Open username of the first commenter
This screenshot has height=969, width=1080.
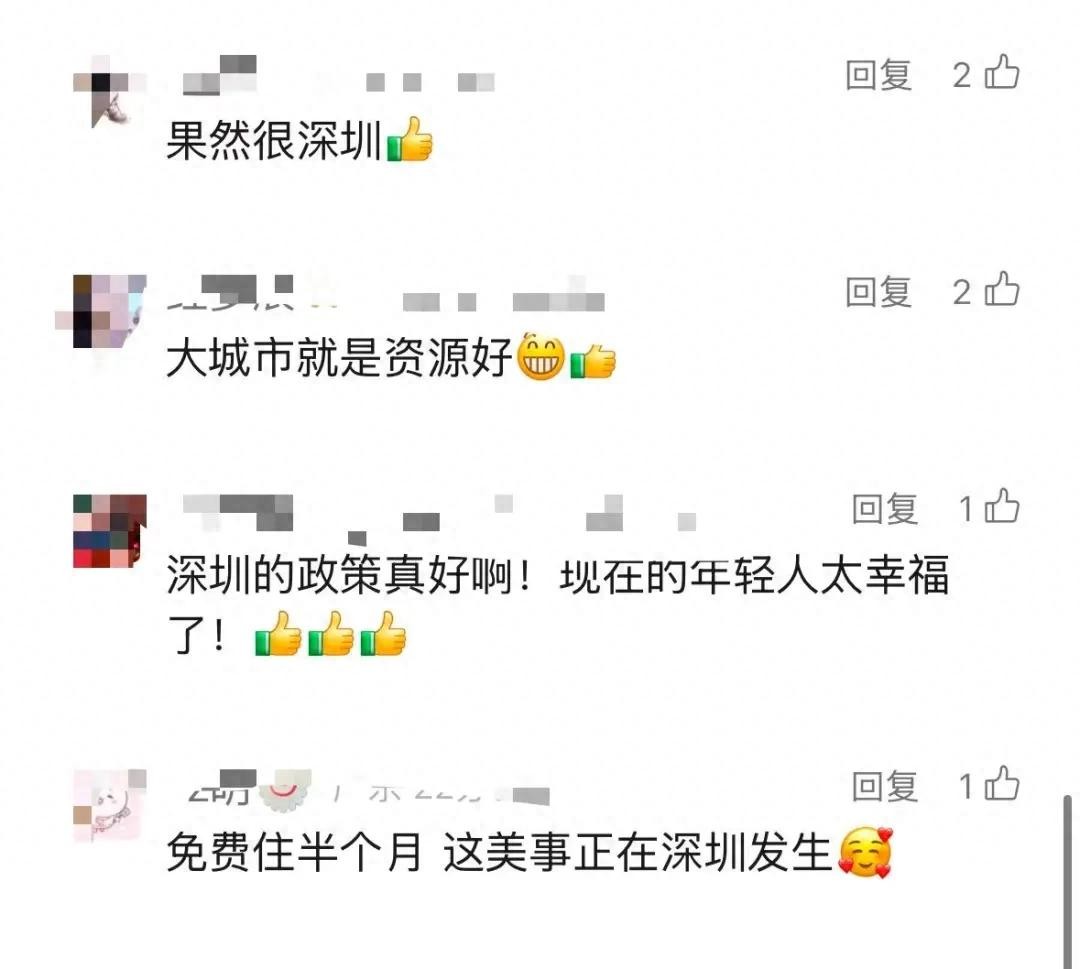point(220,74)
